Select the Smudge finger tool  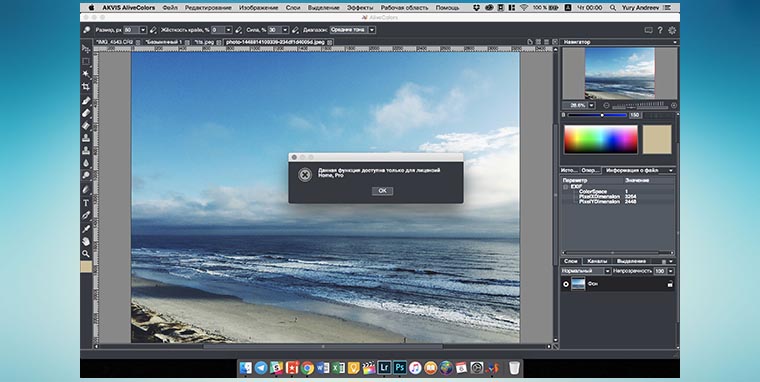[86, 189]
